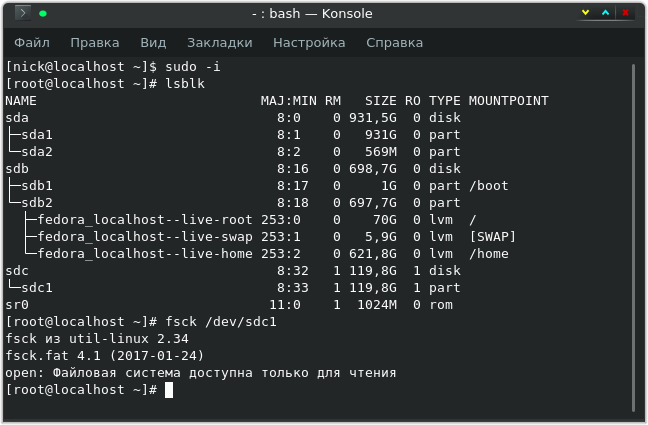Click the 931,5G size value

[373, 118]
